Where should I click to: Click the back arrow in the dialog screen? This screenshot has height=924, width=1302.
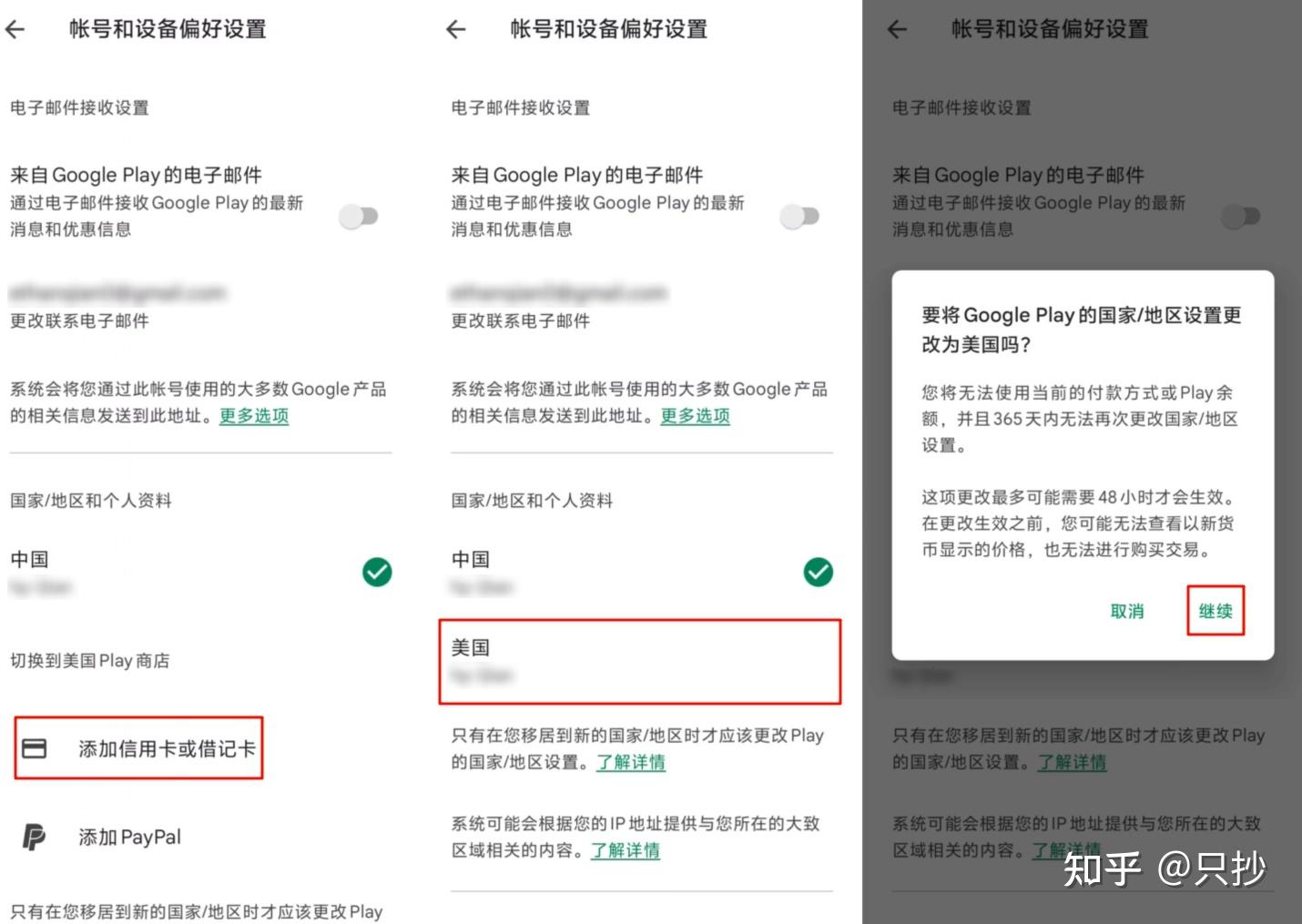point(897,29)
